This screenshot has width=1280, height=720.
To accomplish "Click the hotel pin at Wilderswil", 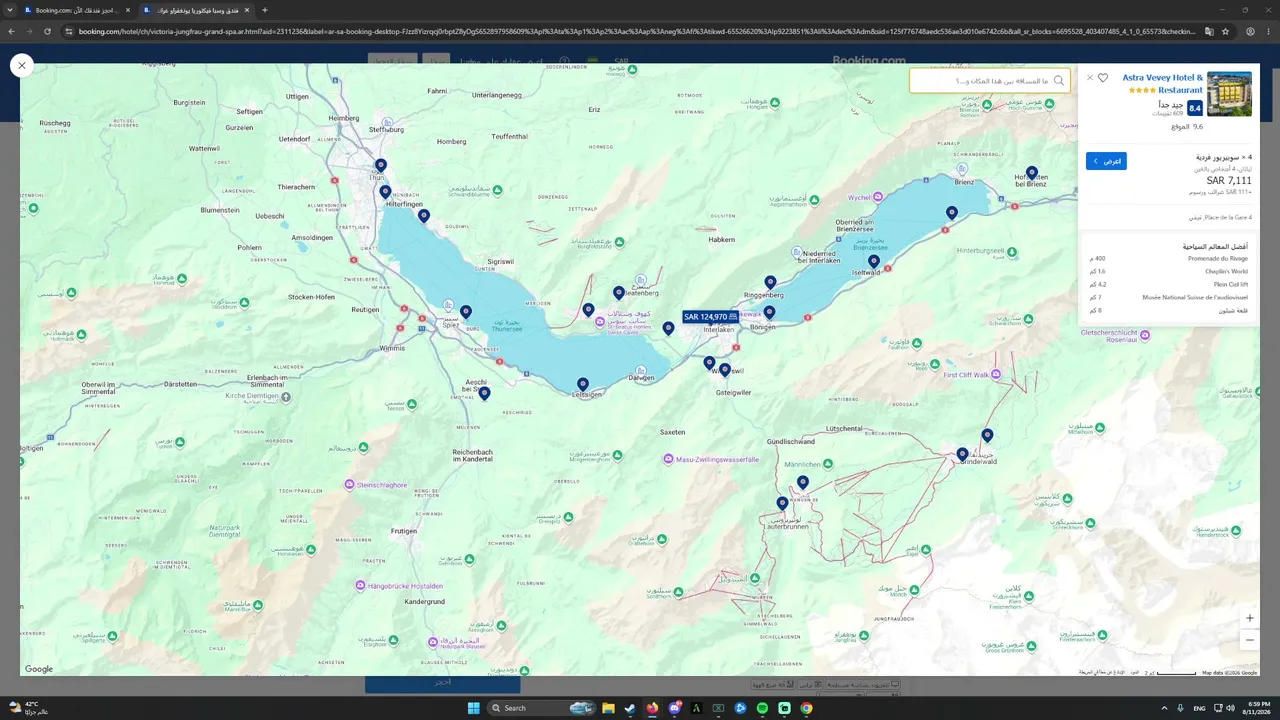I will [725, 370].
